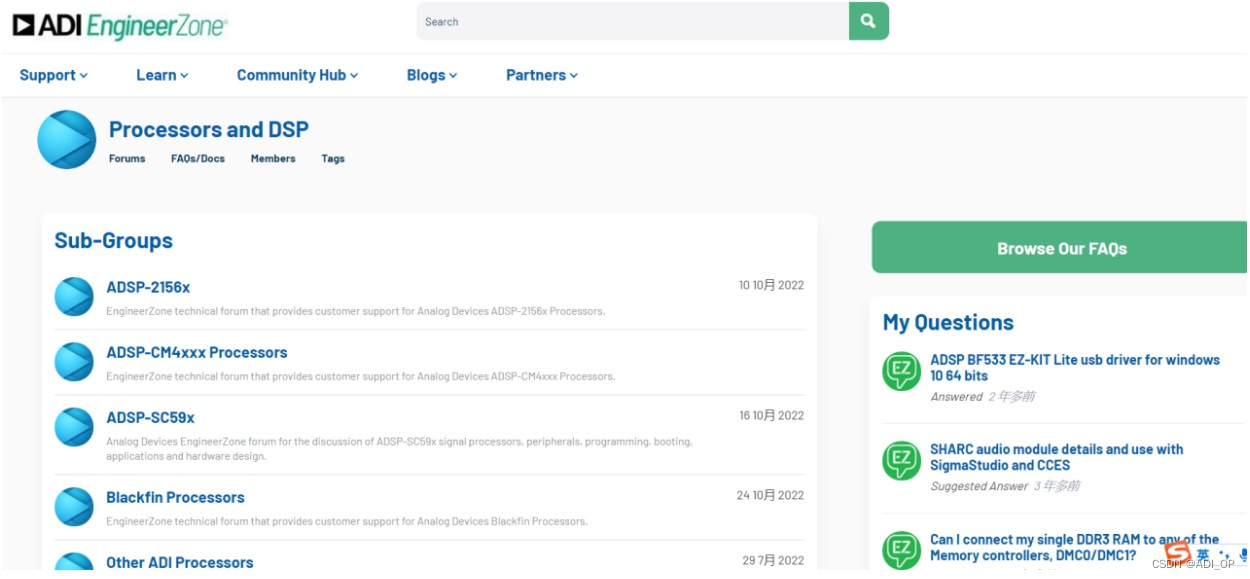
Task: Switch to the FAQs/Docs tab
Action: coord(198,158)
